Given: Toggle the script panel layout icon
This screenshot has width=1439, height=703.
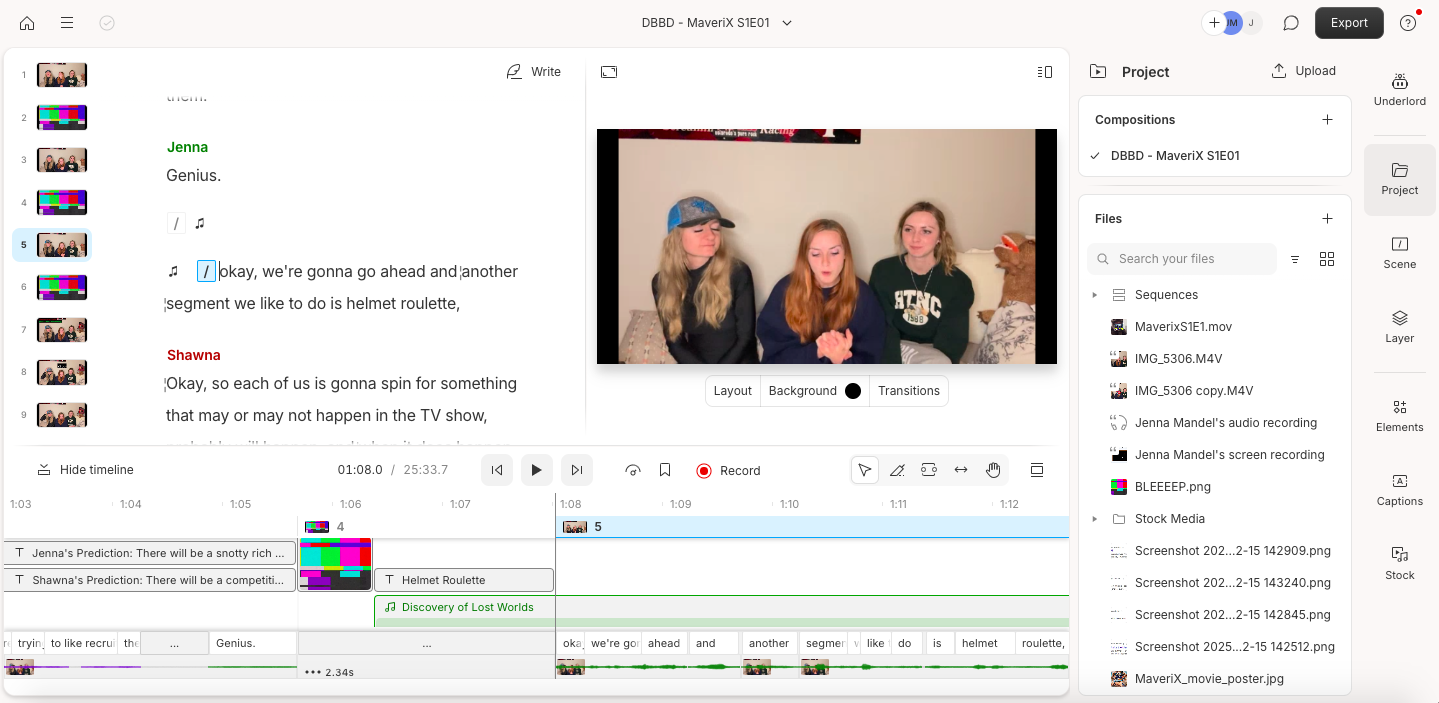Looking at the screenshot, I should pyautogui.click(x=1045, y=72).
